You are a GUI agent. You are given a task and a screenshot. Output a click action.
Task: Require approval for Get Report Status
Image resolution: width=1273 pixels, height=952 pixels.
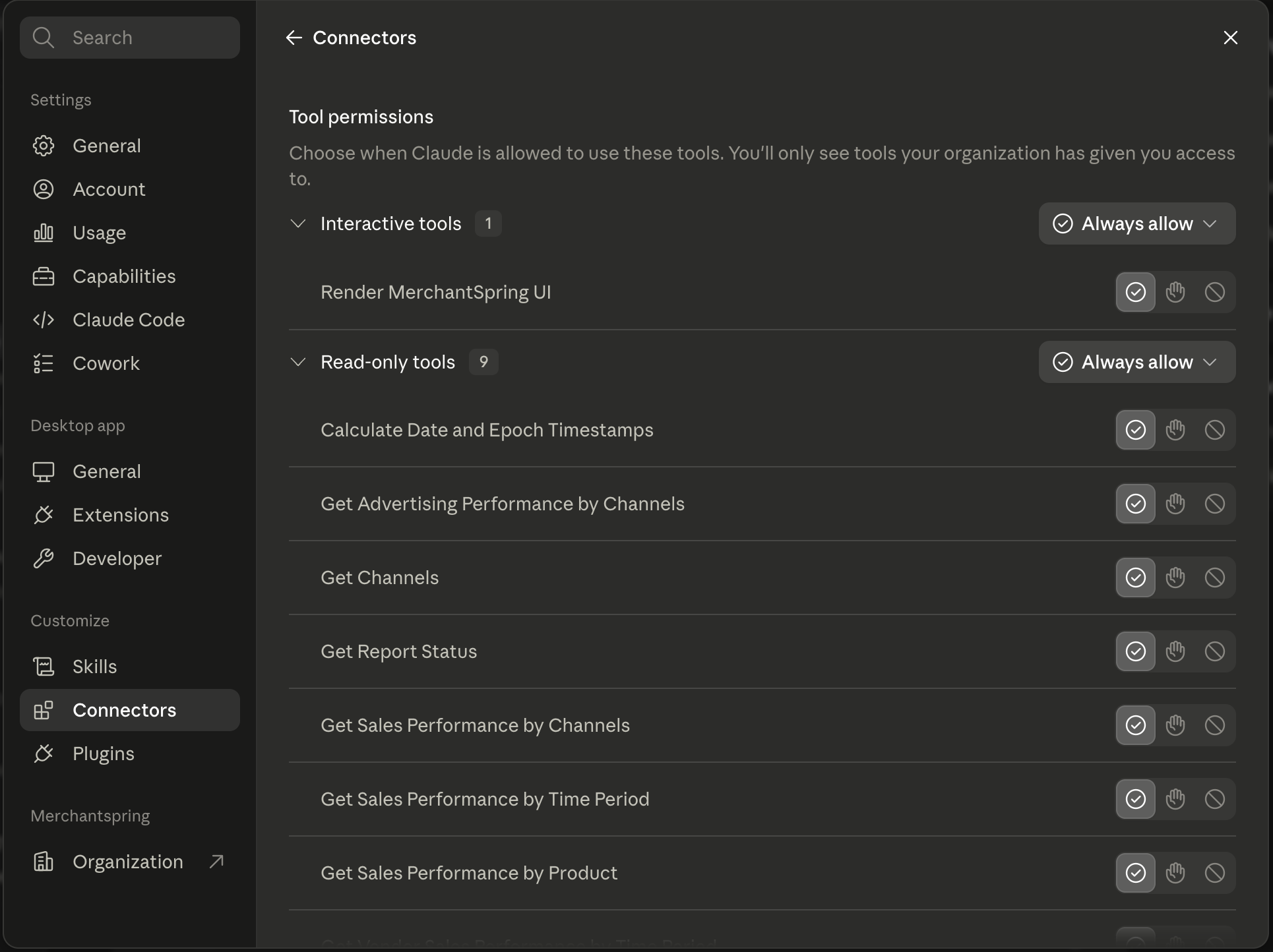[1175, 651]
